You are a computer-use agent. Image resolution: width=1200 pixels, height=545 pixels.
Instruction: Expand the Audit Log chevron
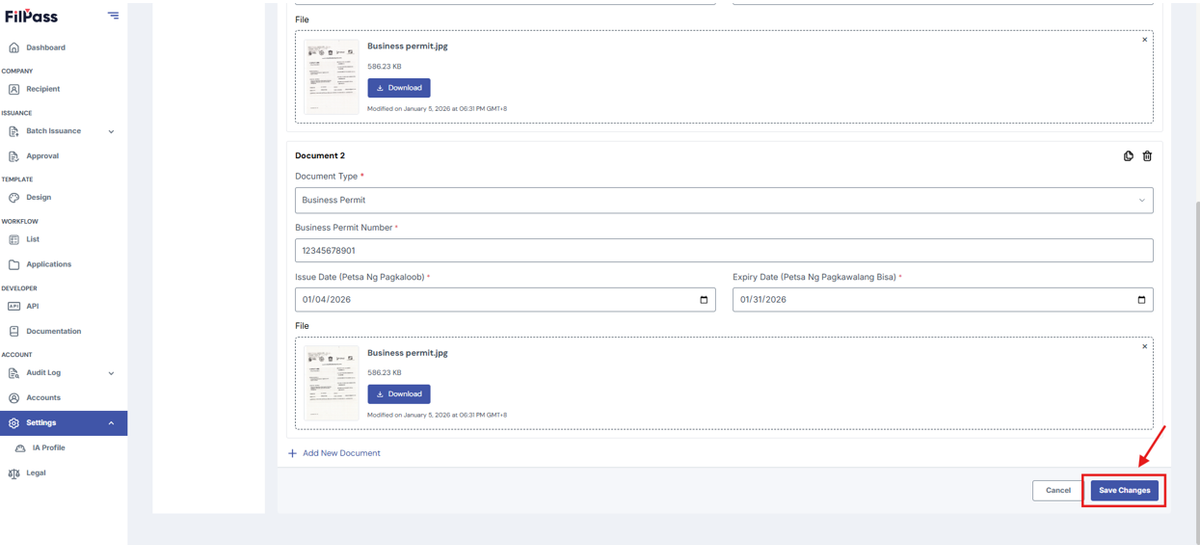tap(111, 373)
